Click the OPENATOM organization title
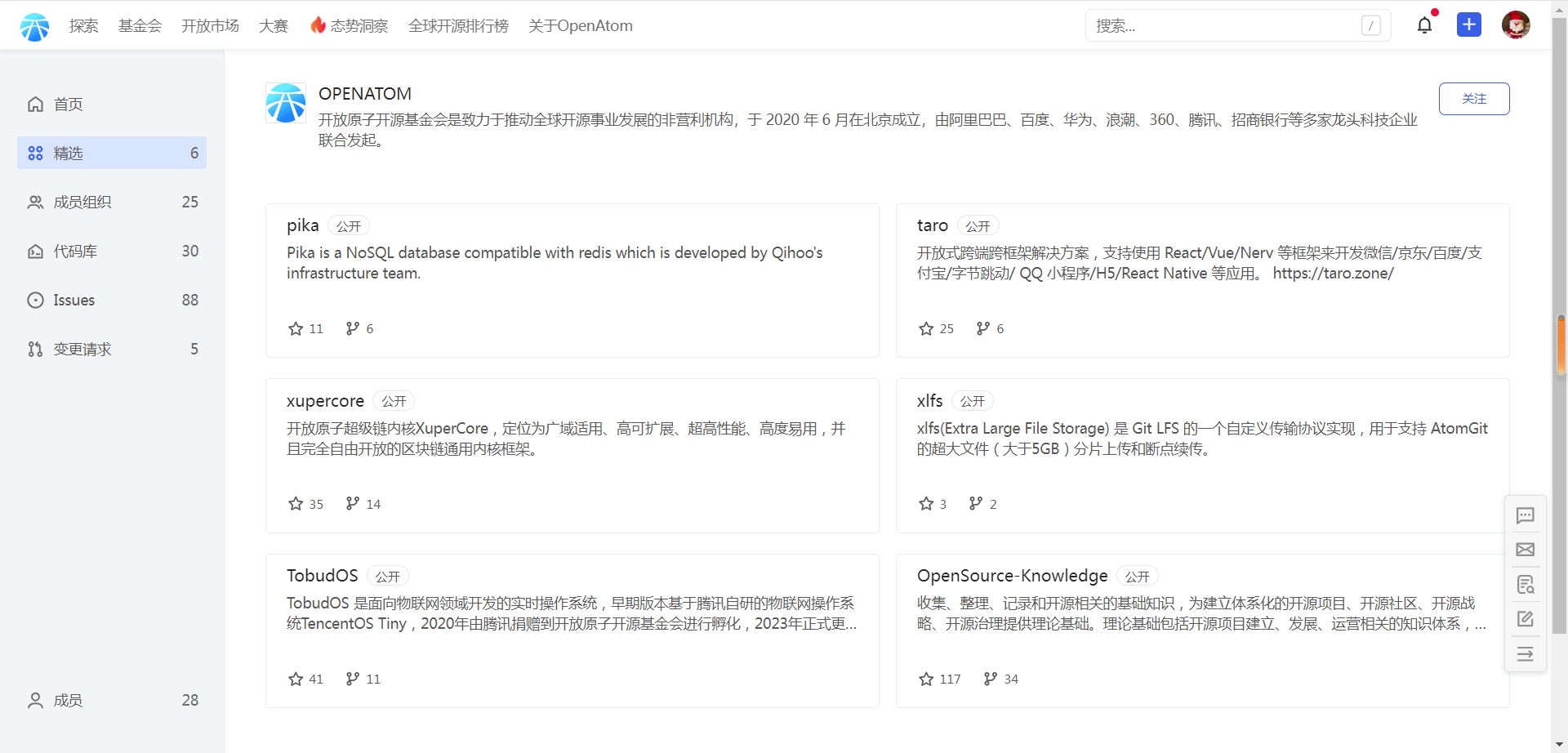The image size is (1568, 753). 365,94
